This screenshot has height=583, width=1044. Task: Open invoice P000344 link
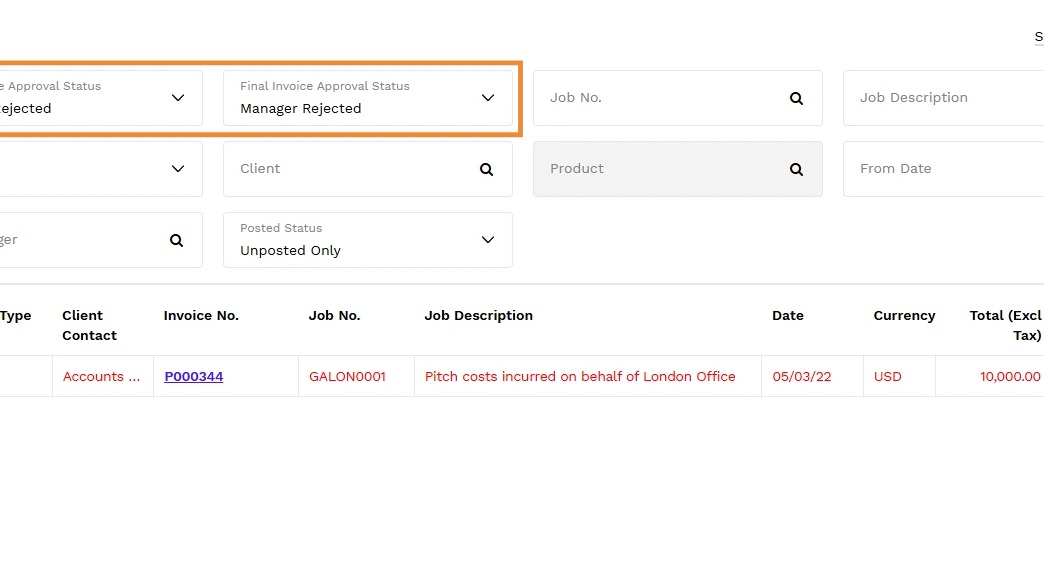[194, 377]
